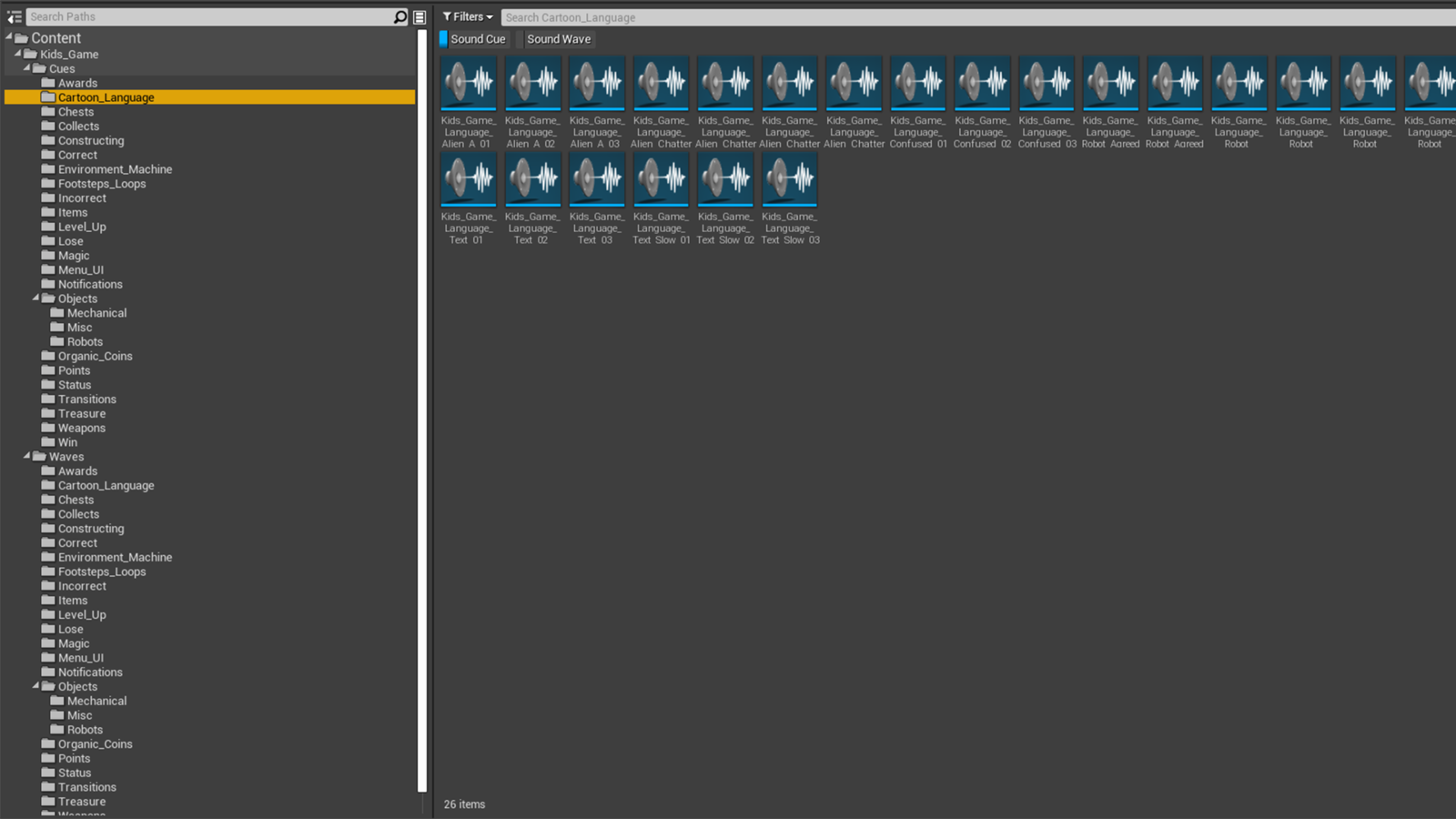Collapse the Kids_Game folder arrow

click(18, 54)
